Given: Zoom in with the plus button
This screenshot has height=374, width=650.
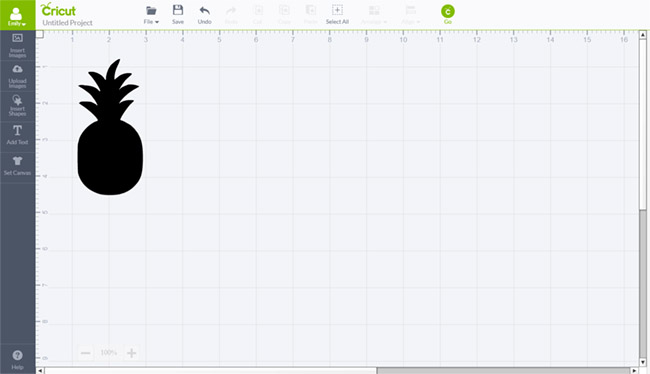Looking at the screenshot, I should (x=131, y=353).
